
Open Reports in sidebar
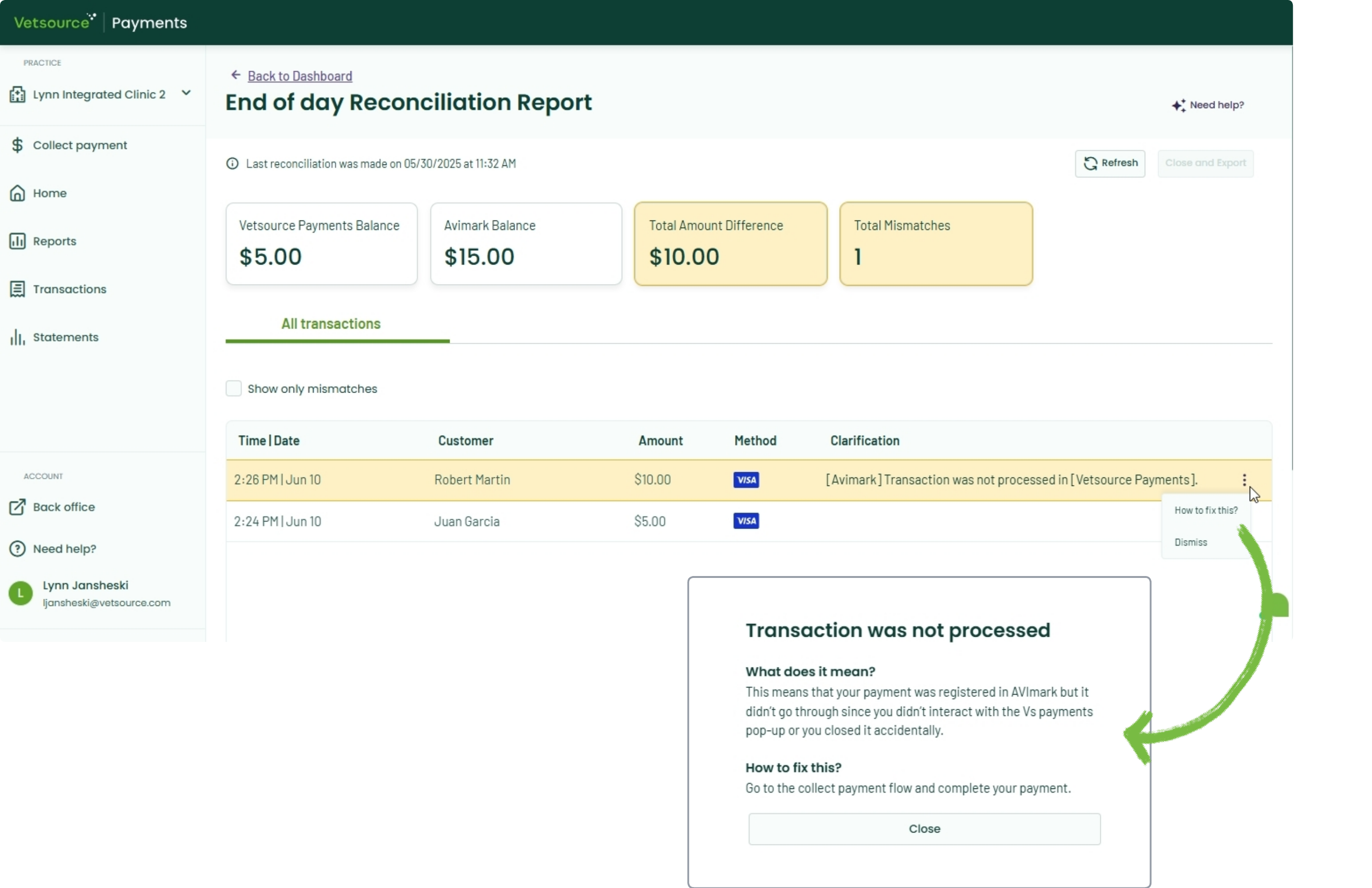click(x=54, y=241)
